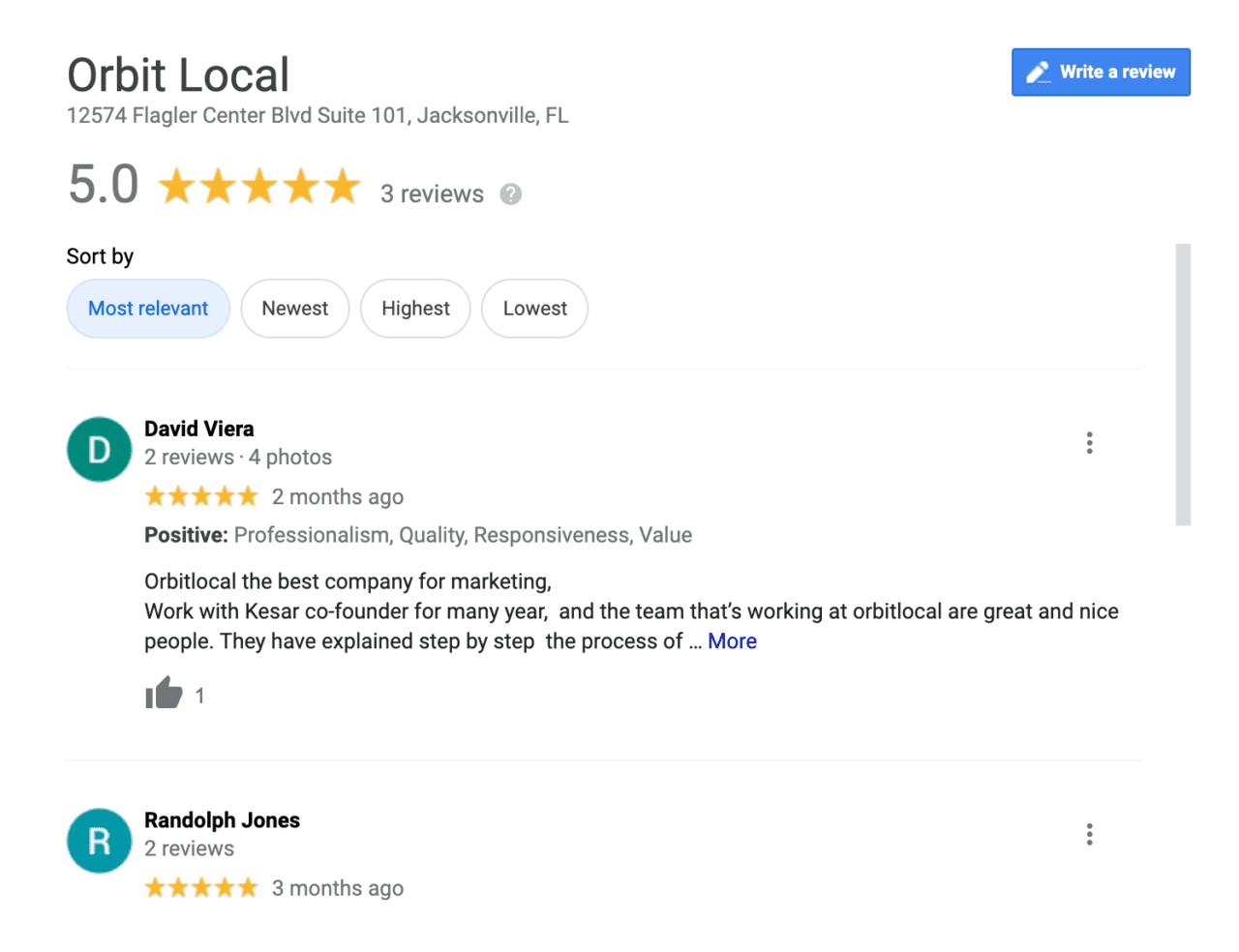Click the 3 reviews count label

coord(432,193)
